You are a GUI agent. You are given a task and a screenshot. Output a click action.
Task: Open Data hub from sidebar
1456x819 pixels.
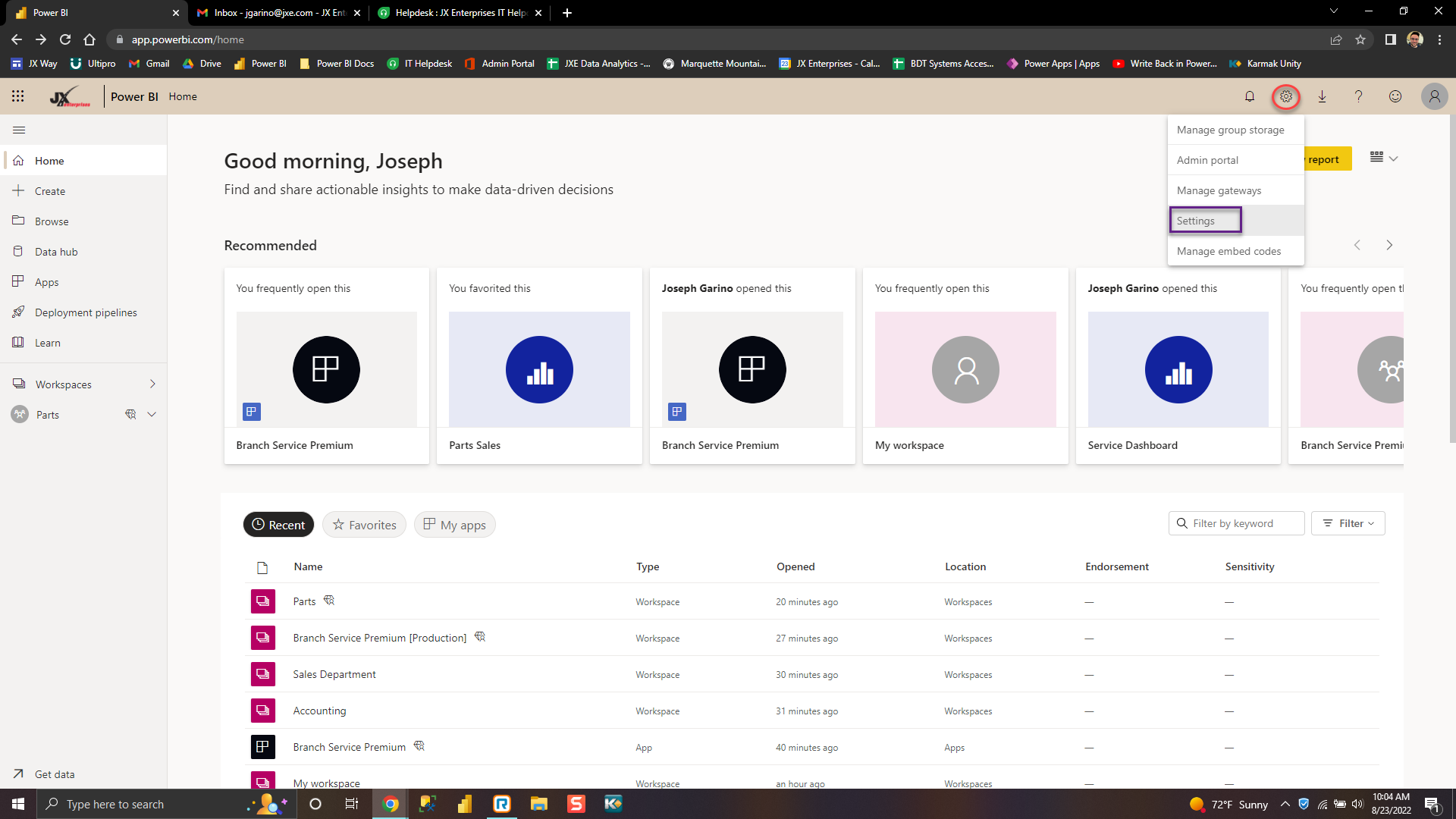56,252
